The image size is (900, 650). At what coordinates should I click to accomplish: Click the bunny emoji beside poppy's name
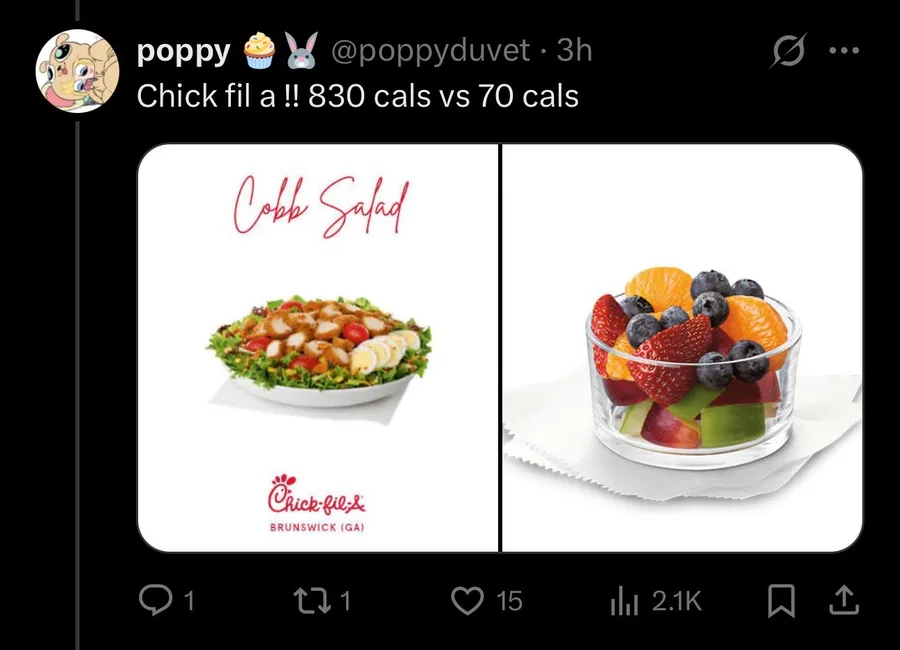[299, 50]
